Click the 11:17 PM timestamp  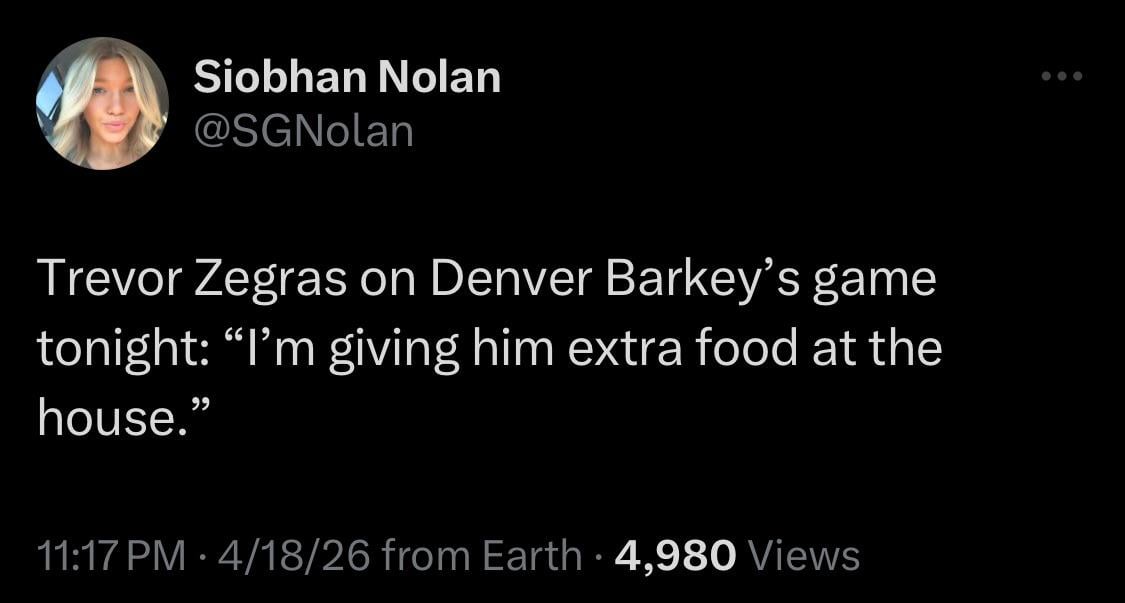coord(111,555)
